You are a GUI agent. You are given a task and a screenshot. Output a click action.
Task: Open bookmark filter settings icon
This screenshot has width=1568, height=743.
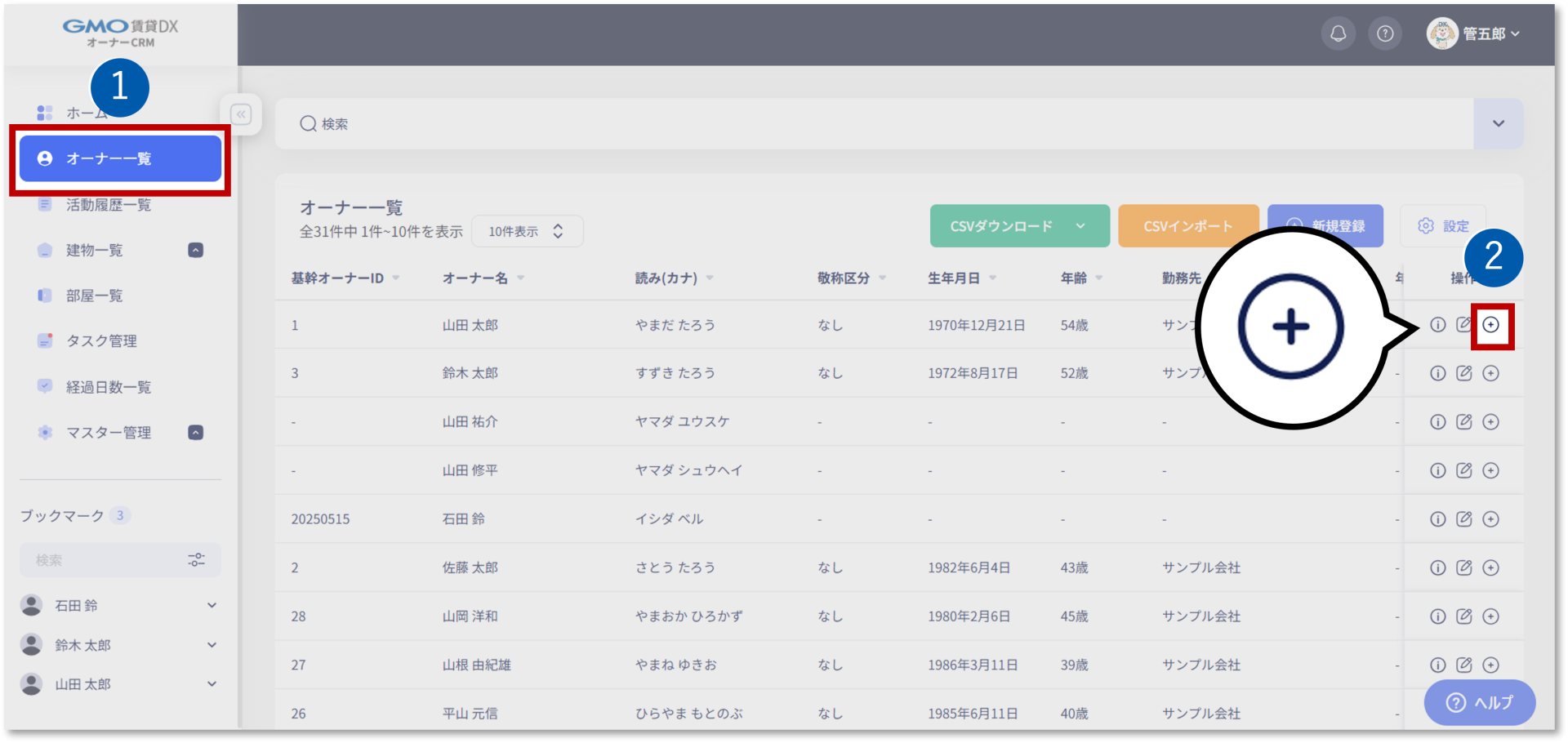[x=196, y=560]
